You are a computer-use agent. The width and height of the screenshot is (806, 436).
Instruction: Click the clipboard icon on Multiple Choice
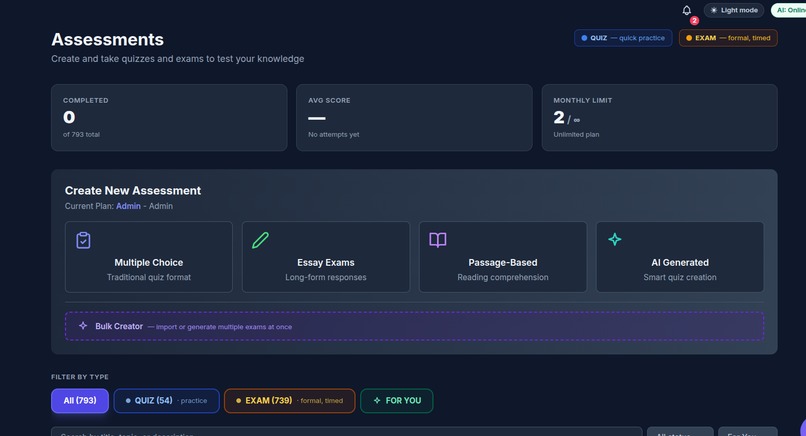[83, 240]
